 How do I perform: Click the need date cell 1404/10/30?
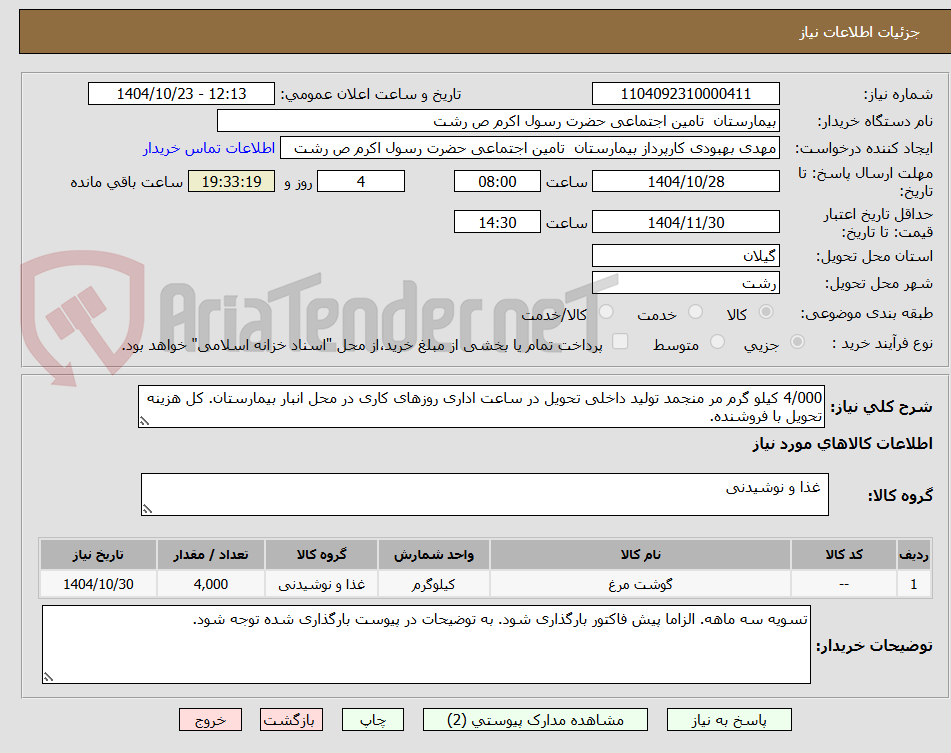pos(98,584)
